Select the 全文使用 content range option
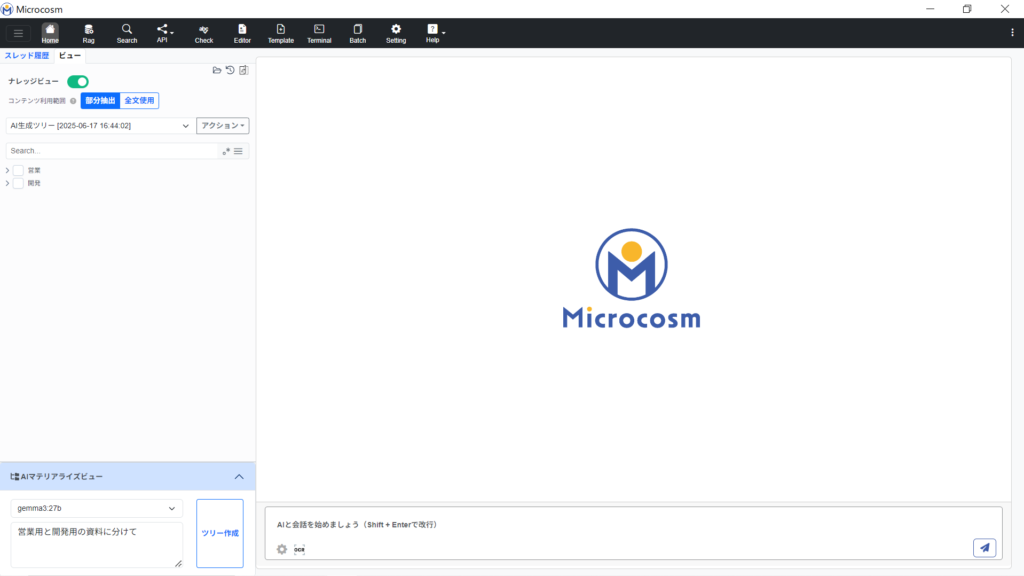The height and width of the screenshot is (576, 1024). click(x=139, y=101)
